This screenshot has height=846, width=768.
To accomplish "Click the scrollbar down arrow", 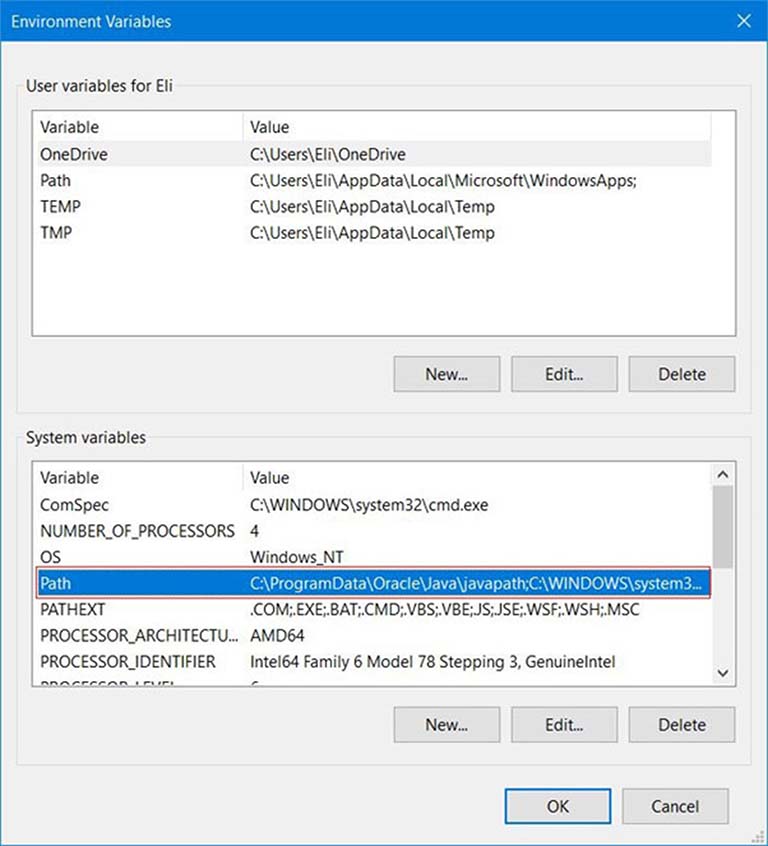I will click(723, 672).
